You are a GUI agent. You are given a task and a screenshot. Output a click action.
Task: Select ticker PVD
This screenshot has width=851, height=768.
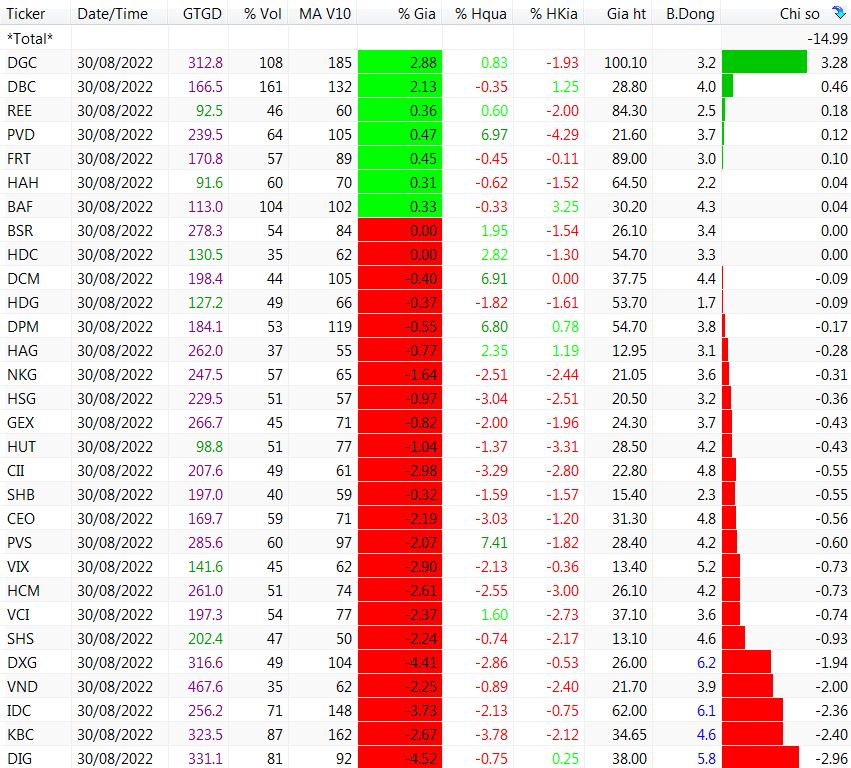(21, 135)
